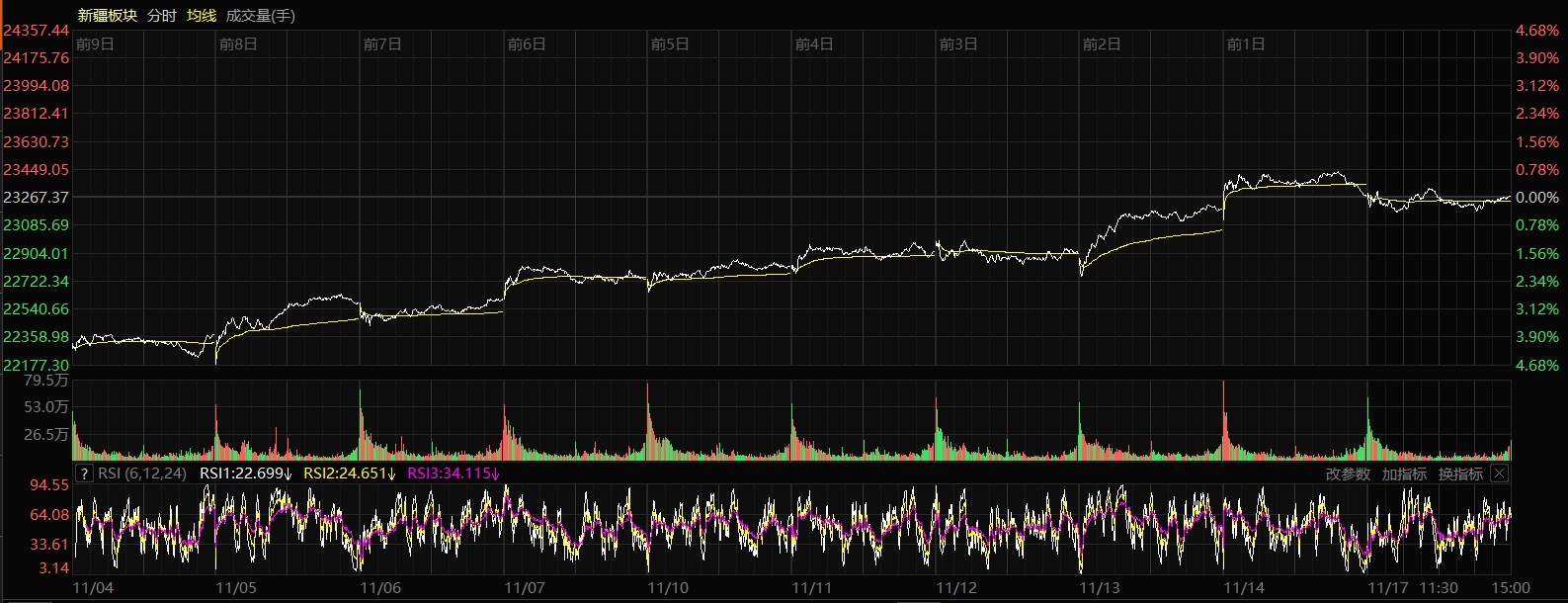Screen dimensions: 1568x603
Task: Select the 分时 legend label
Action: [161, 16]
